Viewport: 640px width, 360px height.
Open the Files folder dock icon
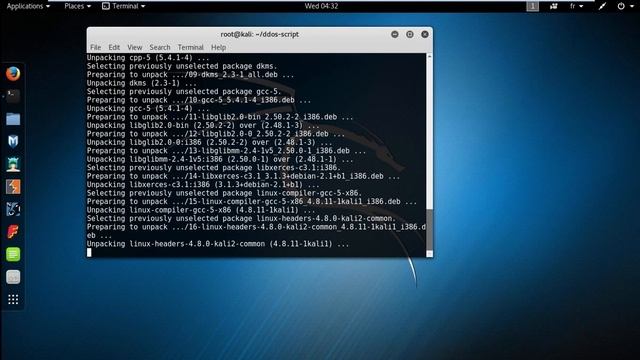[13, 119]
